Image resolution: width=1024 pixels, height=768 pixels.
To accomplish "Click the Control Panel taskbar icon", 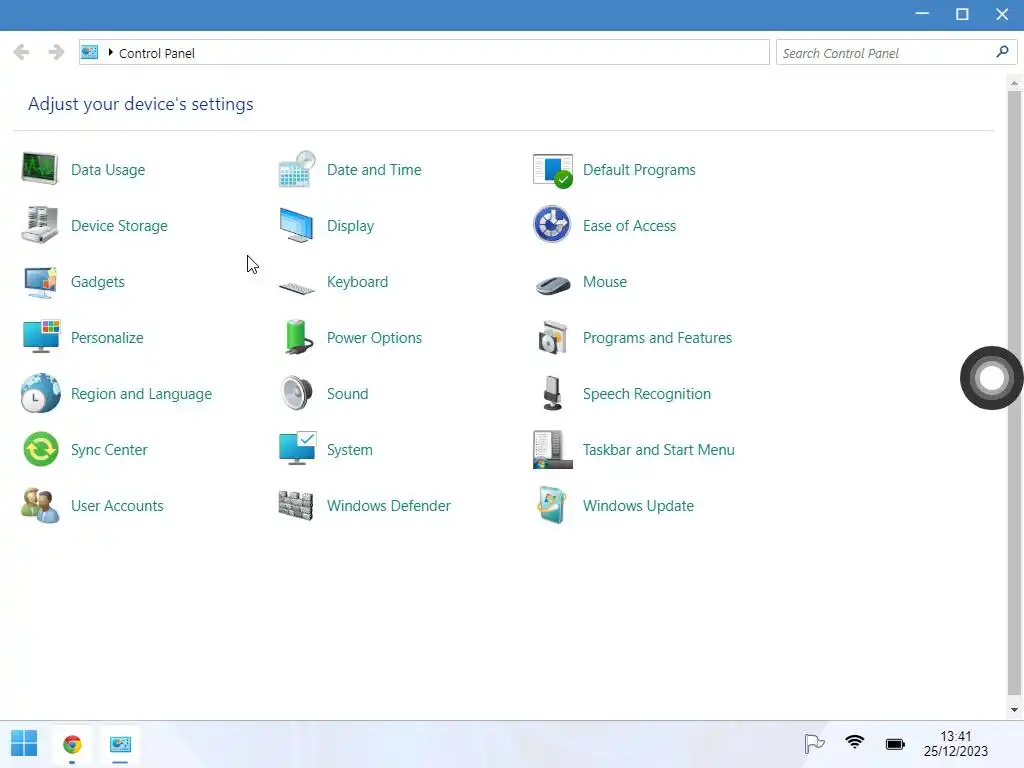I will pyautogui.click(x=120, y=744).
